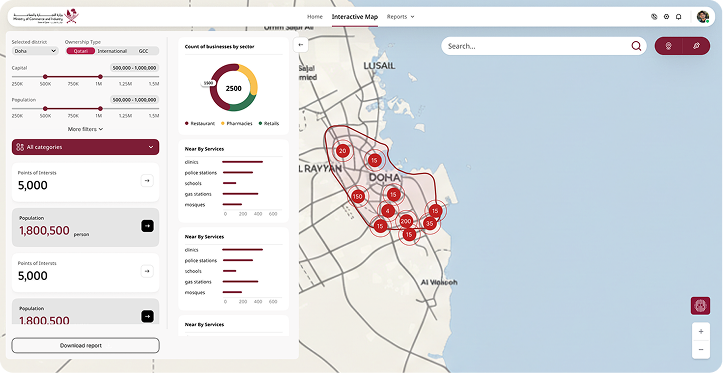Toggle the Restaurant legend item
Viewport: 723px width, 373px height.
(x=200, y=124)
